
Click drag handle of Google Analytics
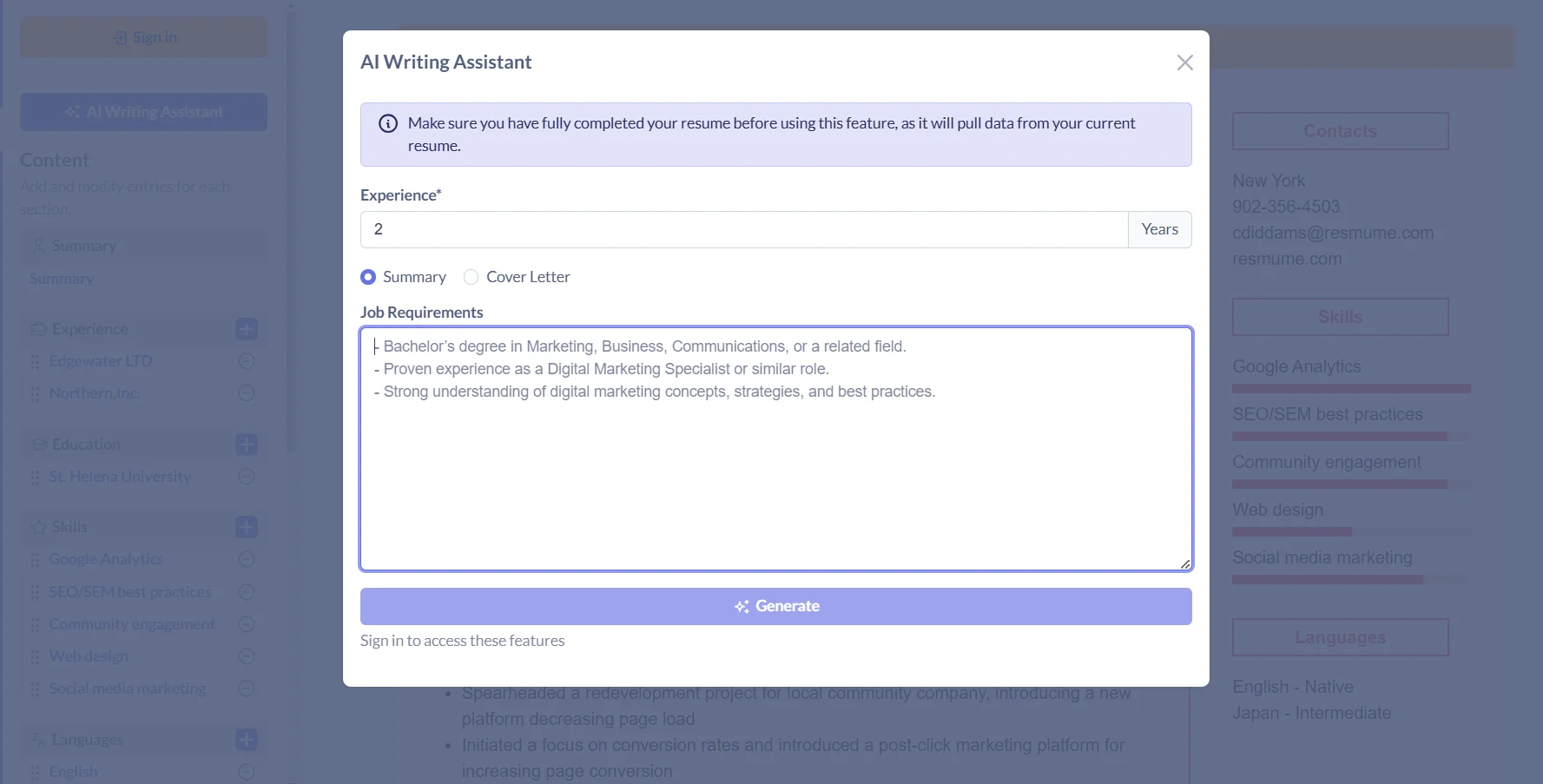click(x=35, y=560)
